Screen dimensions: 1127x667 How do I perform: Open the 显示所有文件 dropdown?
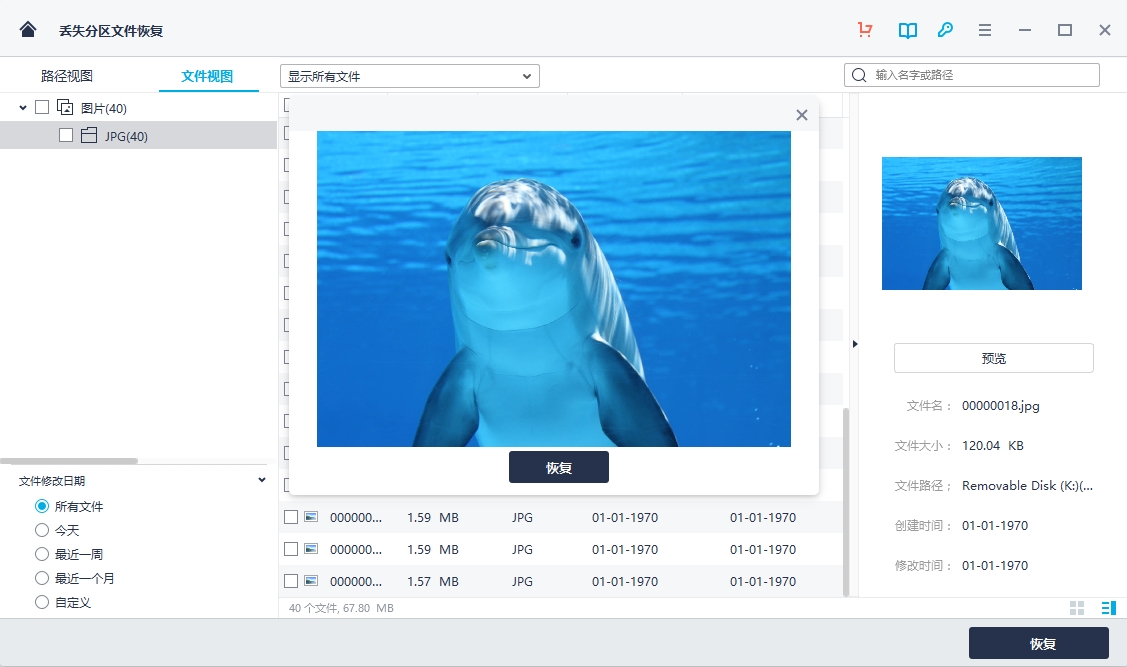[x=409, y=76]
